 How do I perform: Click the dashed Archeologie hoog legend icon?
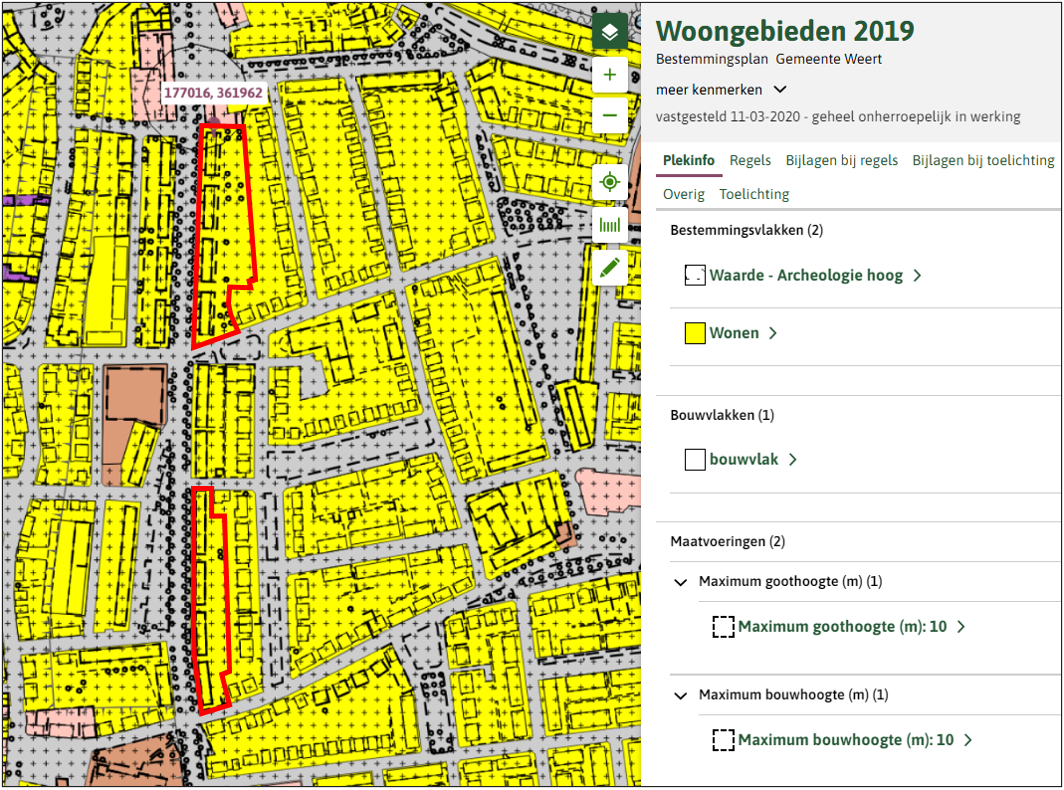click(x=694, y=274)
